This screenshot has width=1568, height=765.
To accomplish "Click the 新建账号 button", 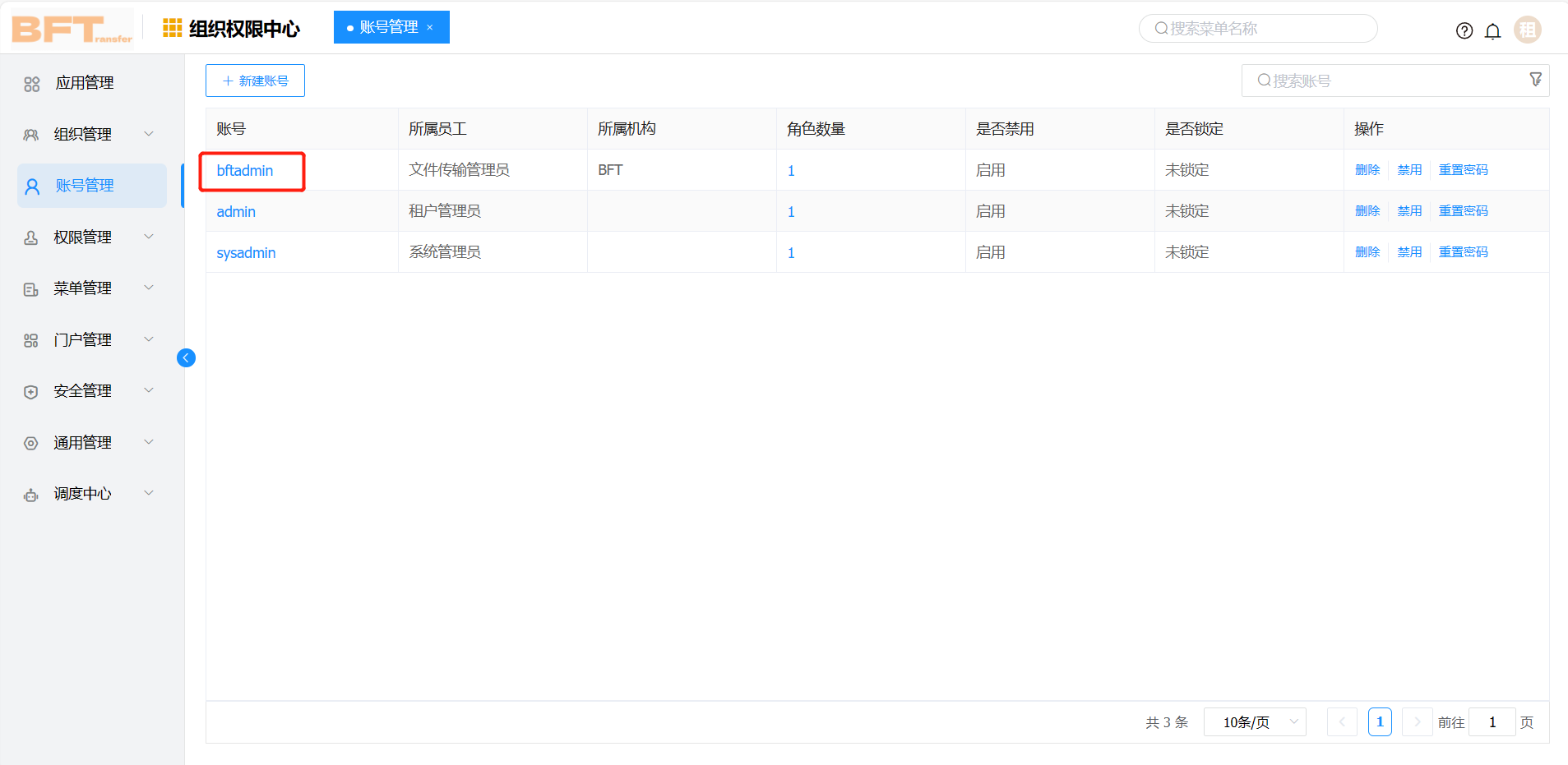I will [x=255, y=80].
